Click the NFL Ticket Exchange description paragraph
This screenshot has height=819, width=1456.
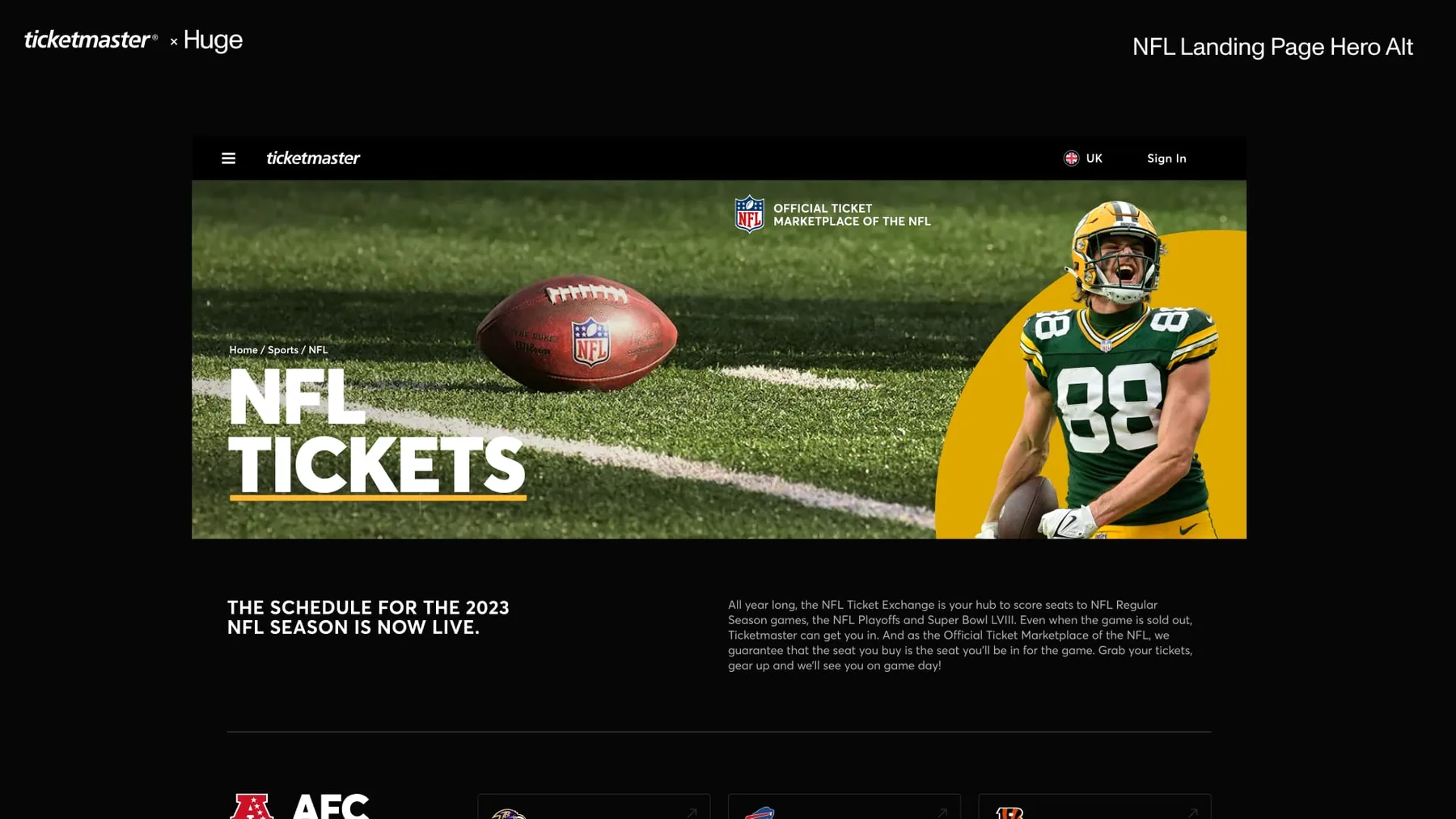coord(960,635)
